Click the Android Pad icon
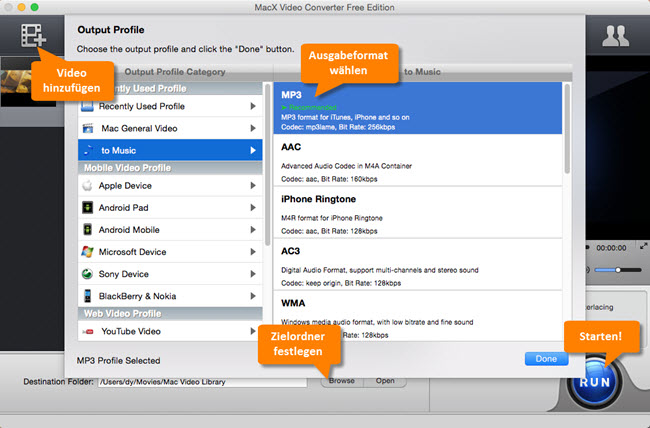 coord(87,207)
